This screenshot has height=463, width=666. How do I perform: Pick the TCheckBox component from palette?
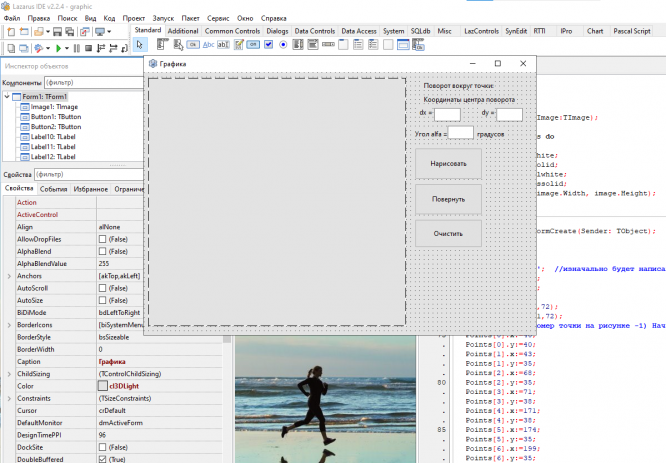tap(268, 45)
